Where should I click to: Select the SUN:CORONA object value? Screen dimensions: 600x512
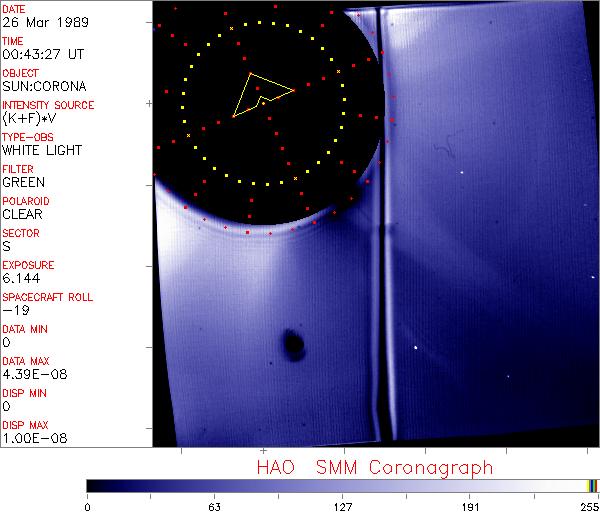click(44, 86)
